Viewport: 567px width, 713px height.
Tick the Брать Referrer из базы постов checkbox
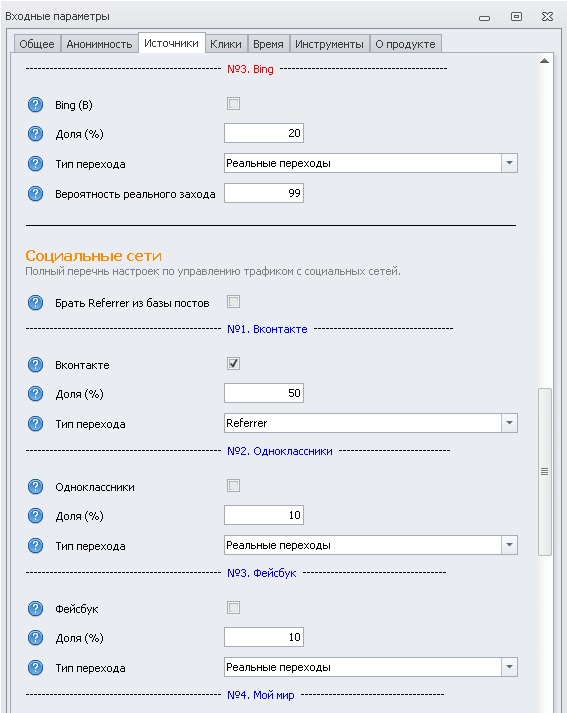tap(233, 301)
